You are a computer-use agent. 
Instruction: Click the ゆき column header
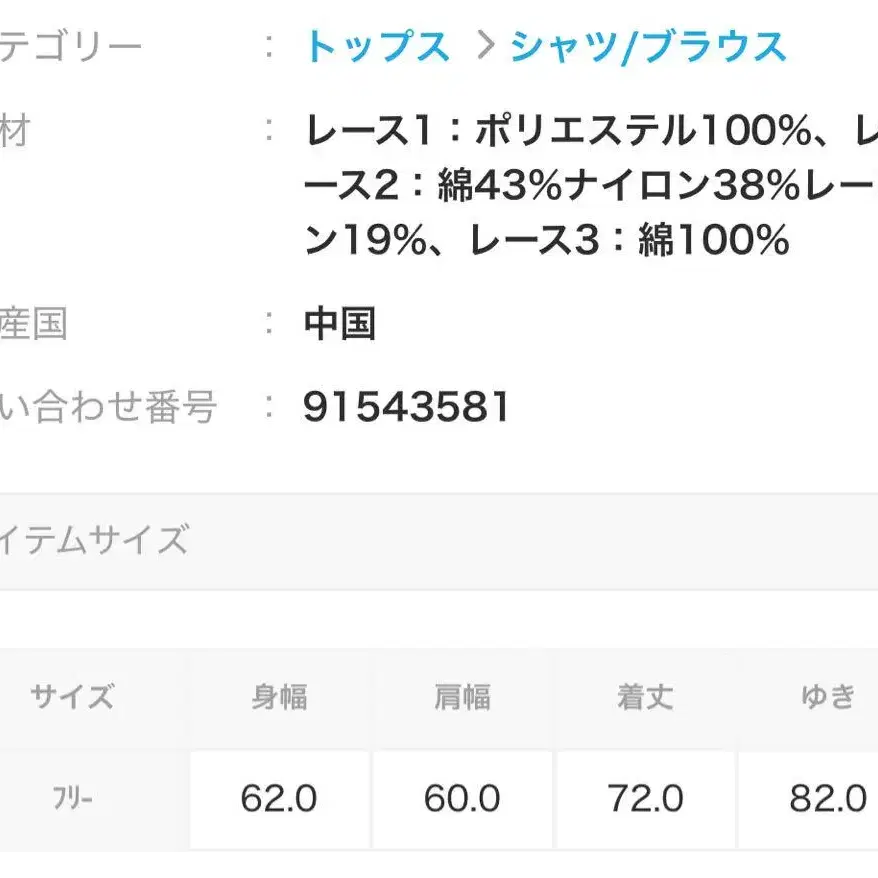pos(828,696)
